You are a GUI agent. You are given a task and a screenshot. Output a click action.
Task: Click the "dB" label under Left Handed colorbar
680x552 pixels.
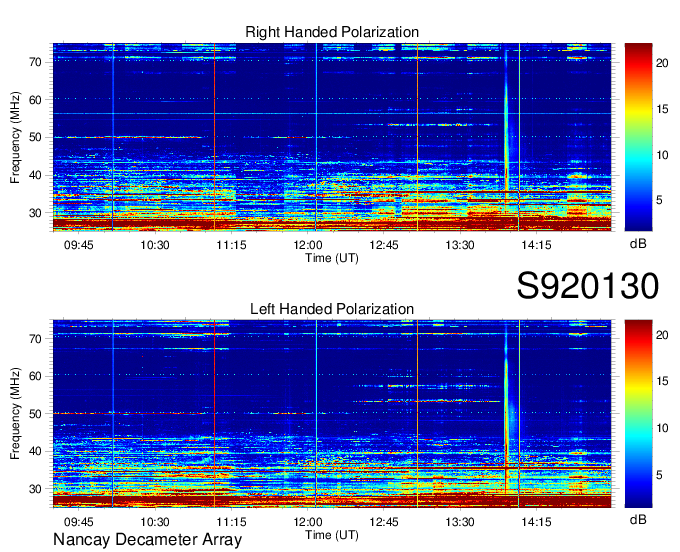coord(638,519)
